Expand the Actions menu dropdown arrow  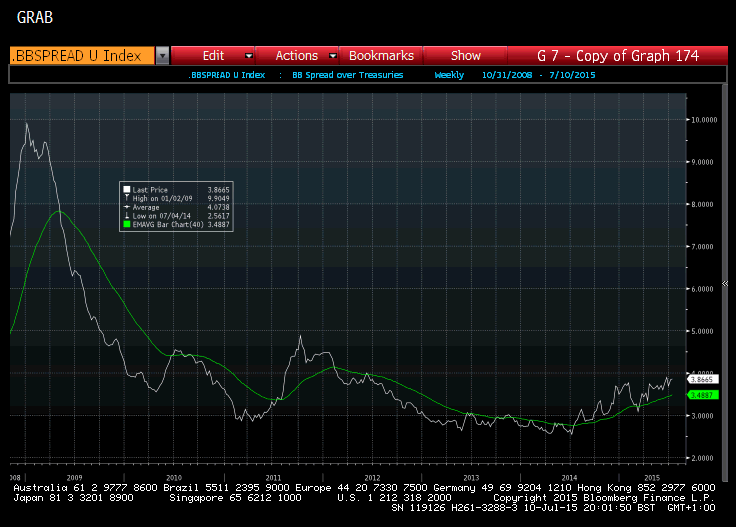point(332,56)
